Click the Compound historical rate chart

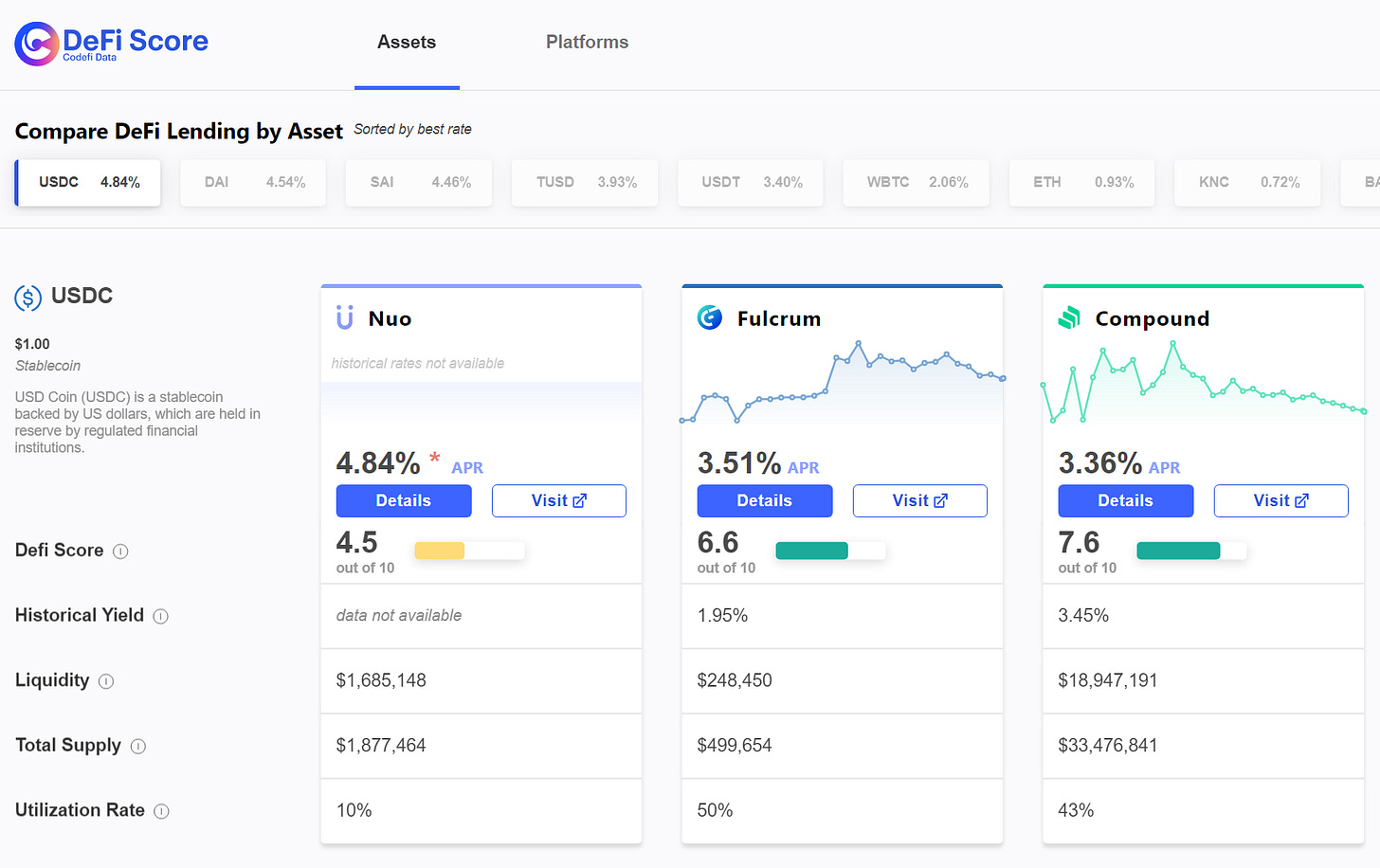1204,382
